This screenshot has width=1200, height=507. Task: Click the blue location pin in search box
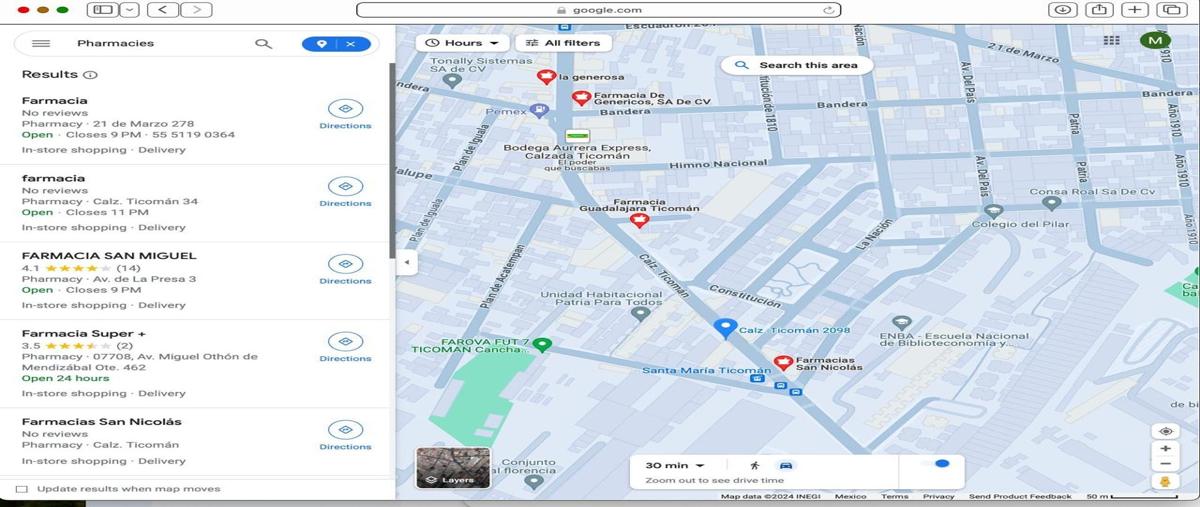(321, 44)
